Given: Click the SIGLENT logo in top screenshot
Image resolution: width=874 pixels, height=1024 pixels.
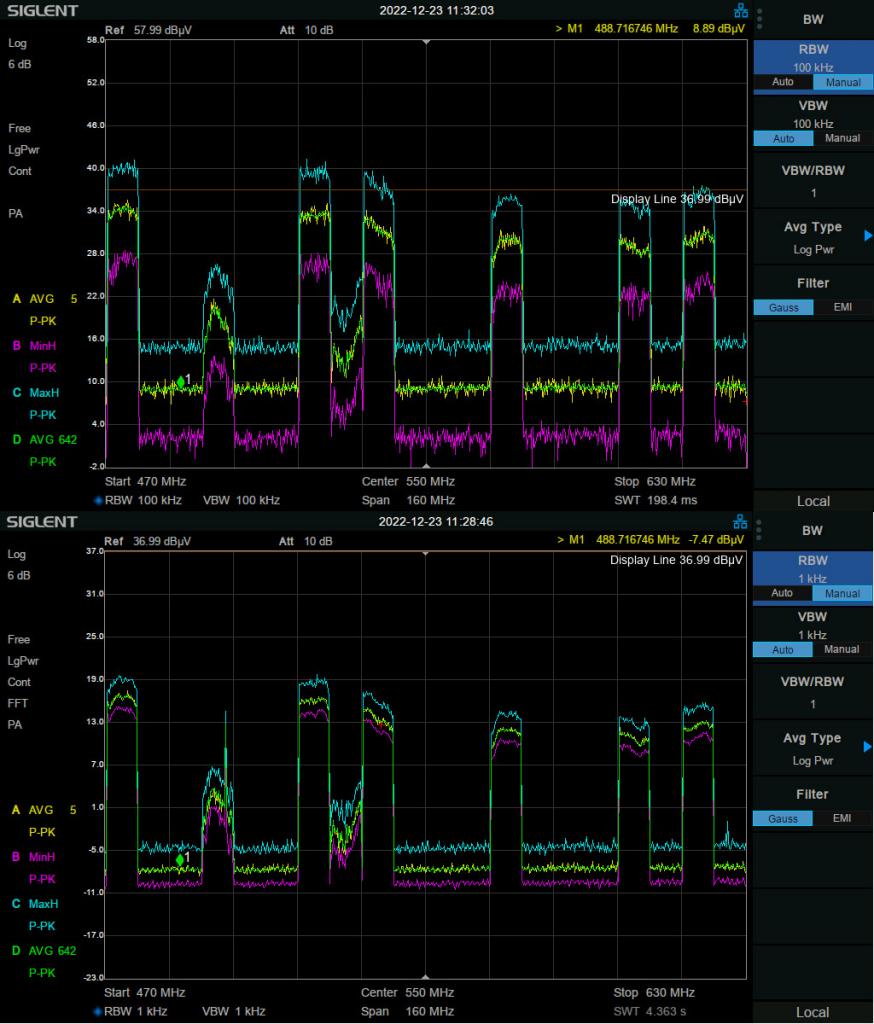Looking at the screenshot, I should [42, 11].
